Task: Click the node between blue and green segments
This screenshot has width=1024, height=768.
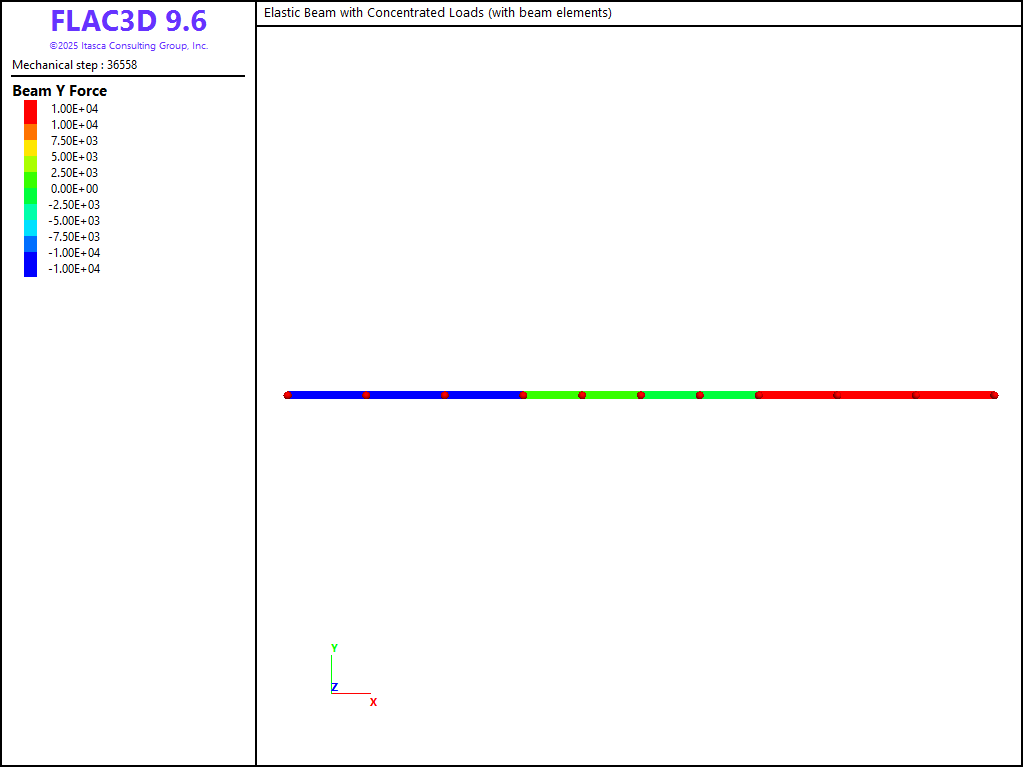Action: pyautogui.click(x=523, y=395)
